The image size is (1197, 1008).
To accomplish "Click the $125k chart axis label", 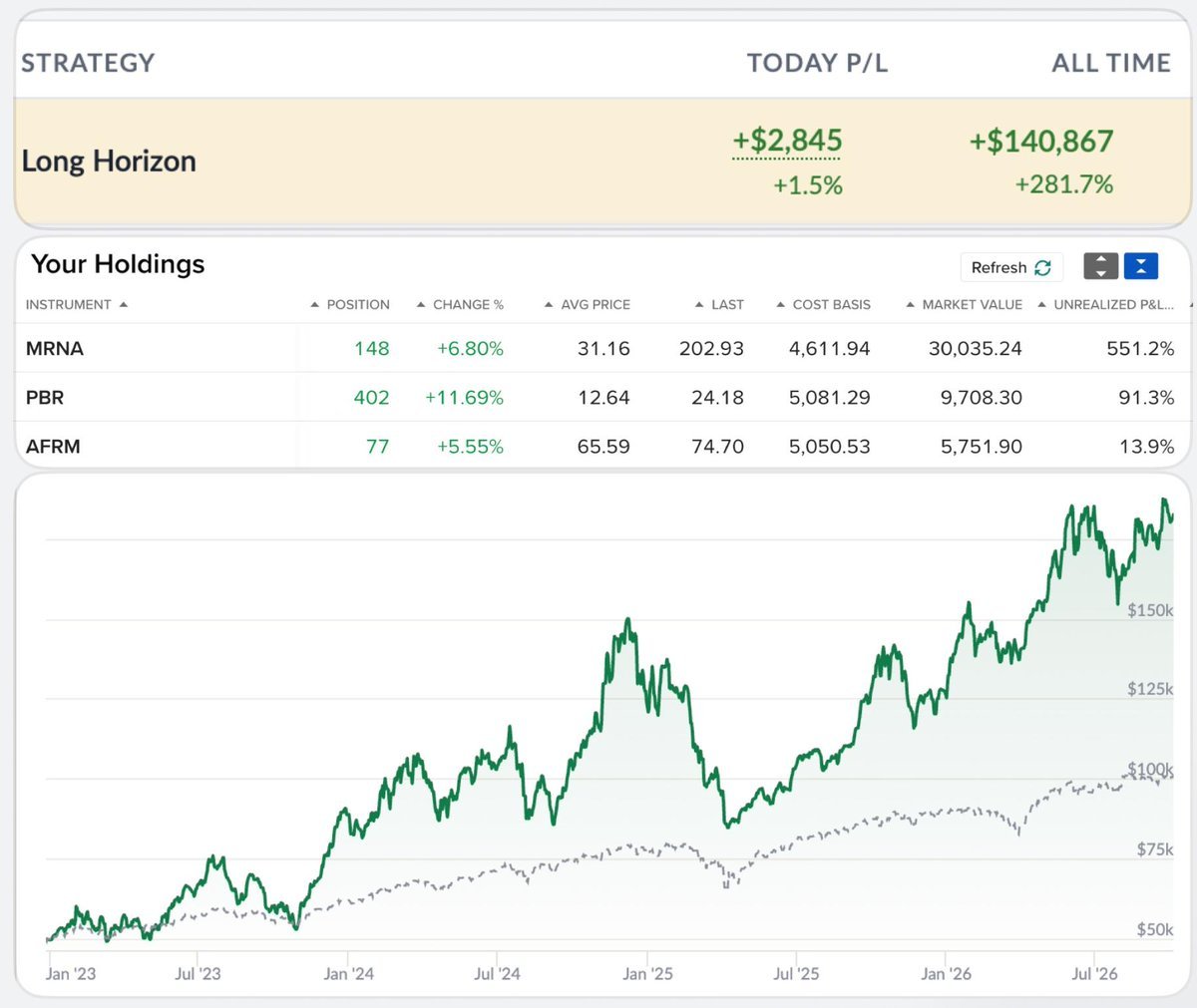I will pos(1150,689).
